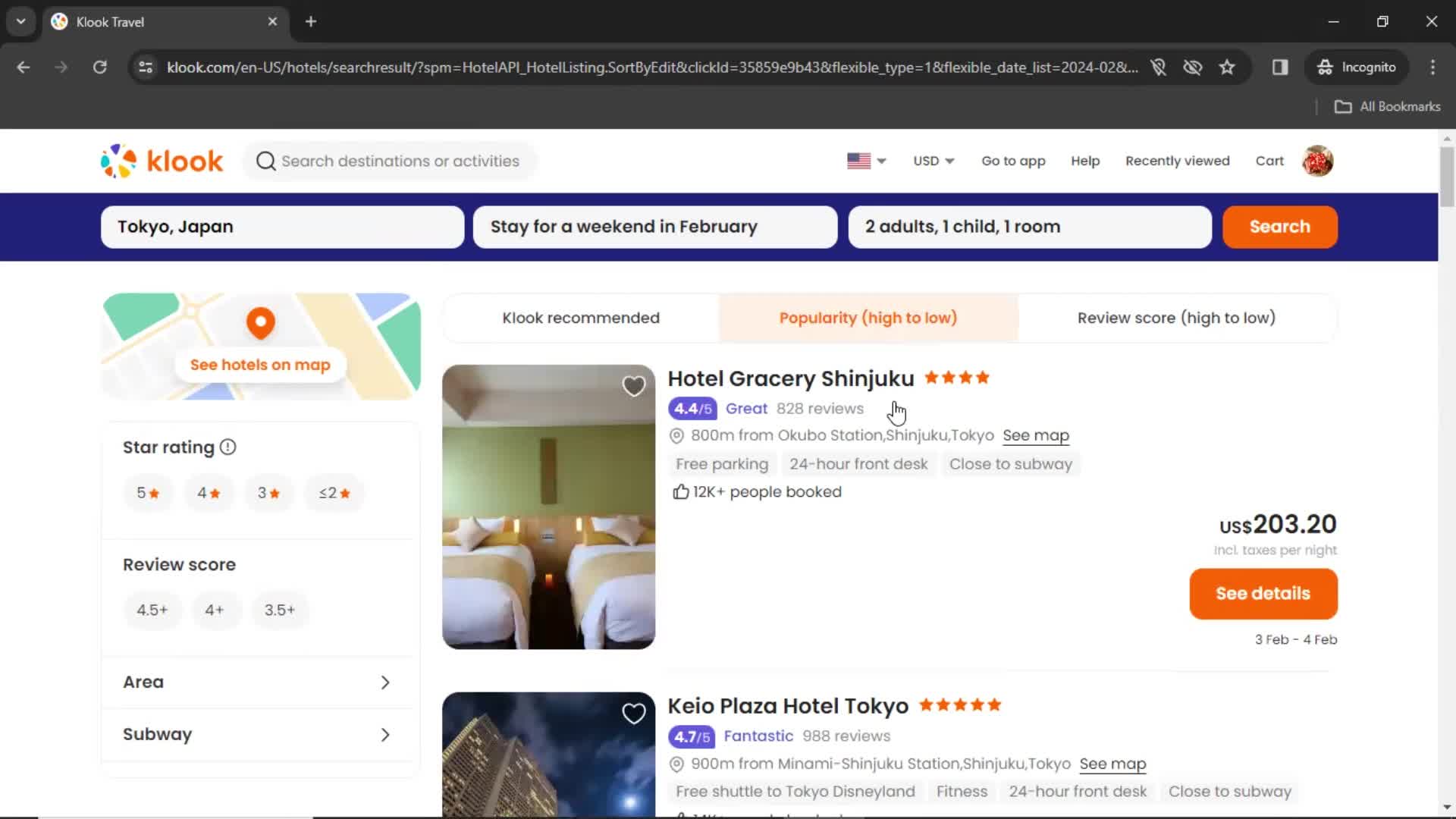Click the Klook logo

click(x=162, y=161)
